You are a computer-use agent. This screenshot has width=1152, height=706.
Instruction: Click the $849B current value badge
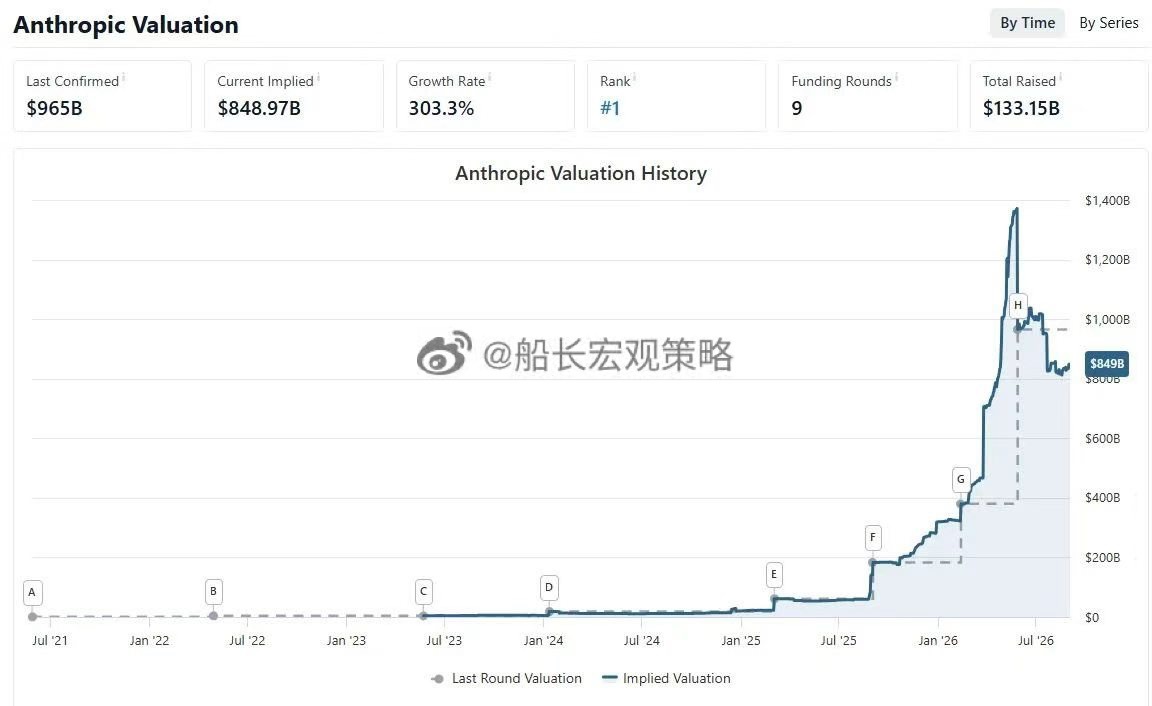[x=1106, y=364]
